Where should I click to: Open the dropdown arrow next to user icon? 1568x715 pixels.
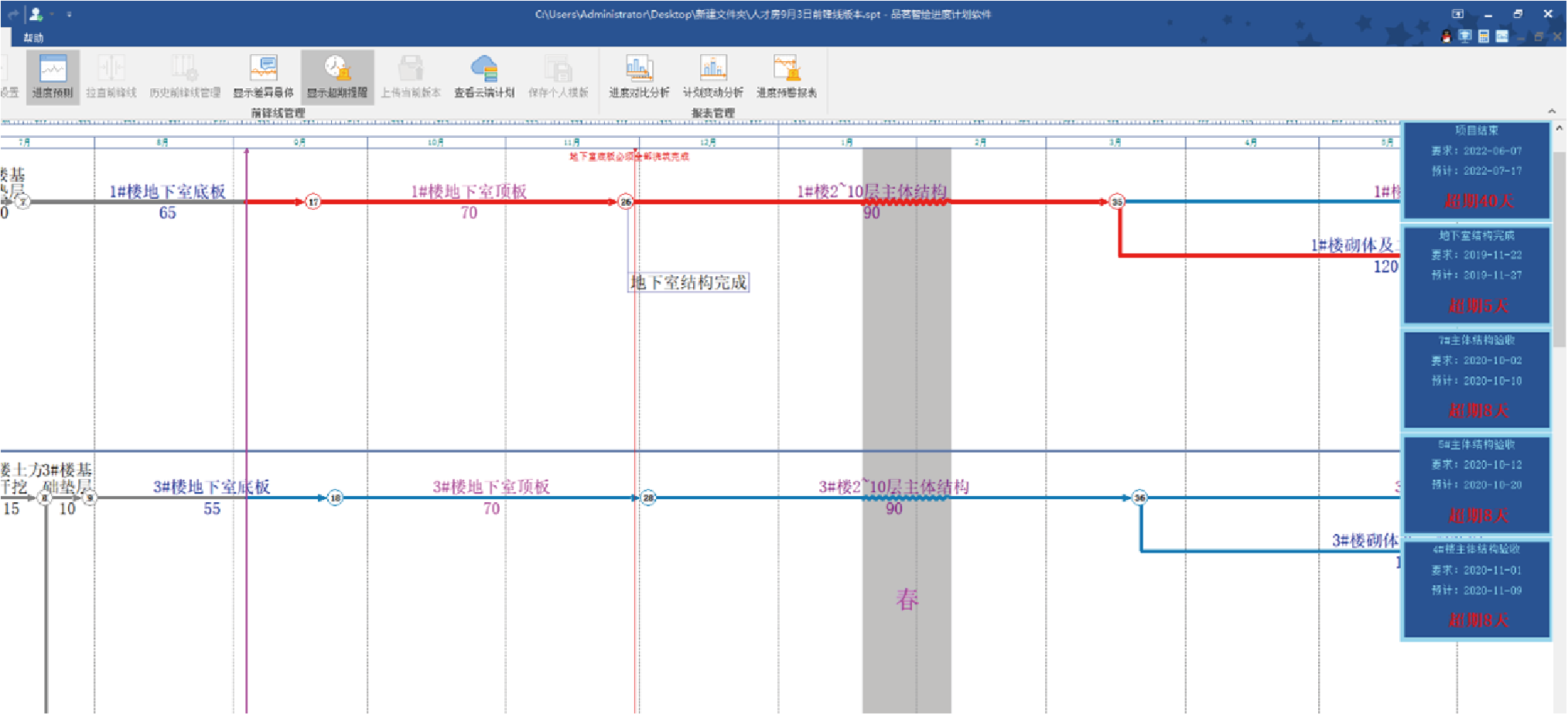[x=52, y=14]
